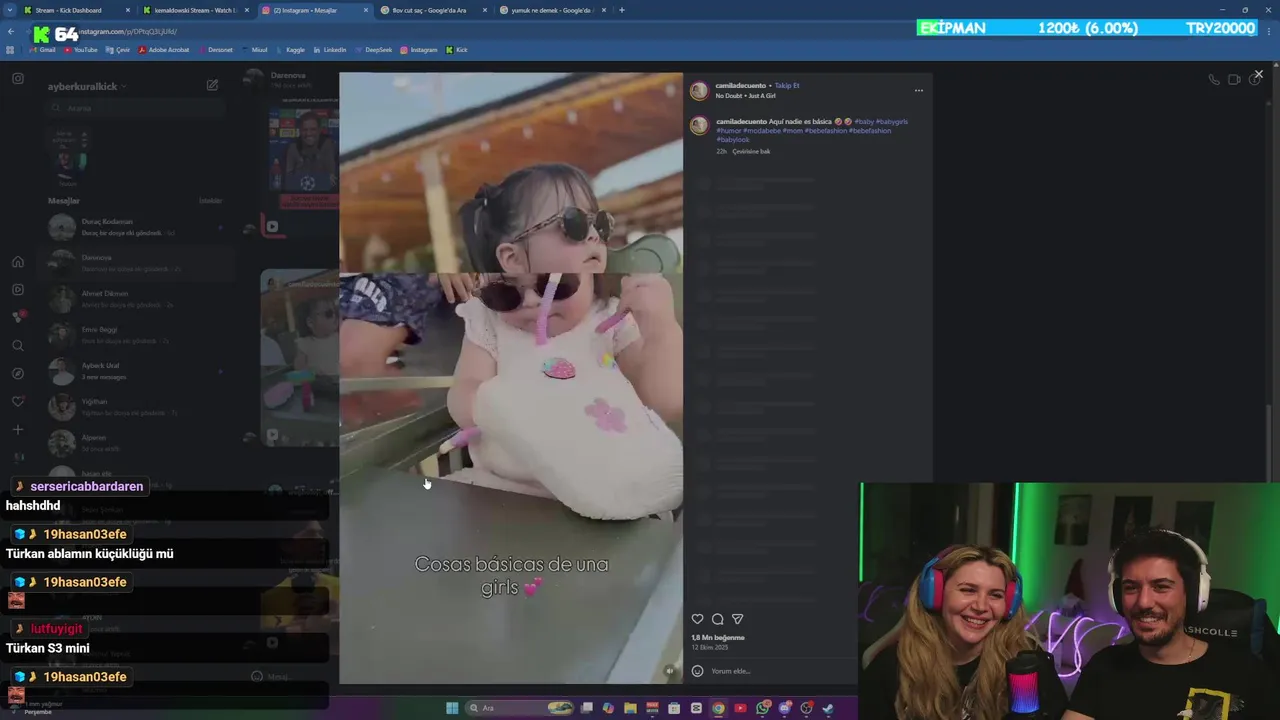Open the Ahmet Dikmen conversation
1280x720 pixels.
point(136,299)
